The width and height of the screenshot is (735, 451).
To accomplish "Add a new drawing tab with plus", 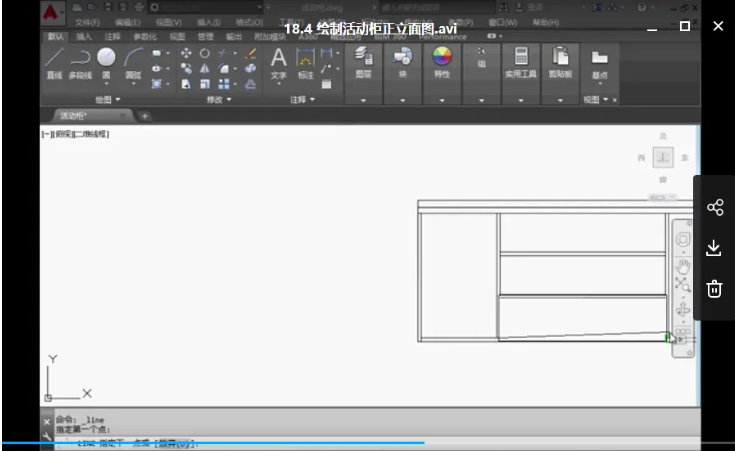I will coord(145,116).
